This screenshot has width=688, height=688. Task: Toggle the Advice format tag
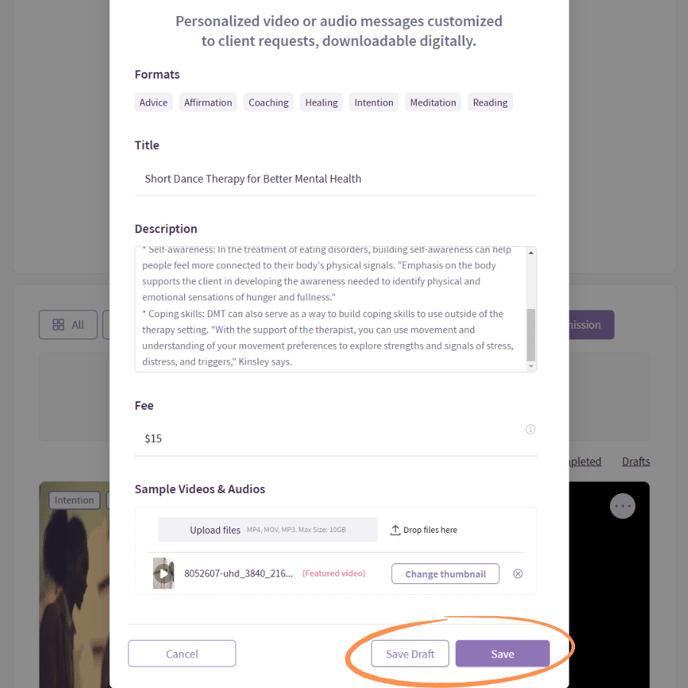pyautogui.click(x=154, y=102)
